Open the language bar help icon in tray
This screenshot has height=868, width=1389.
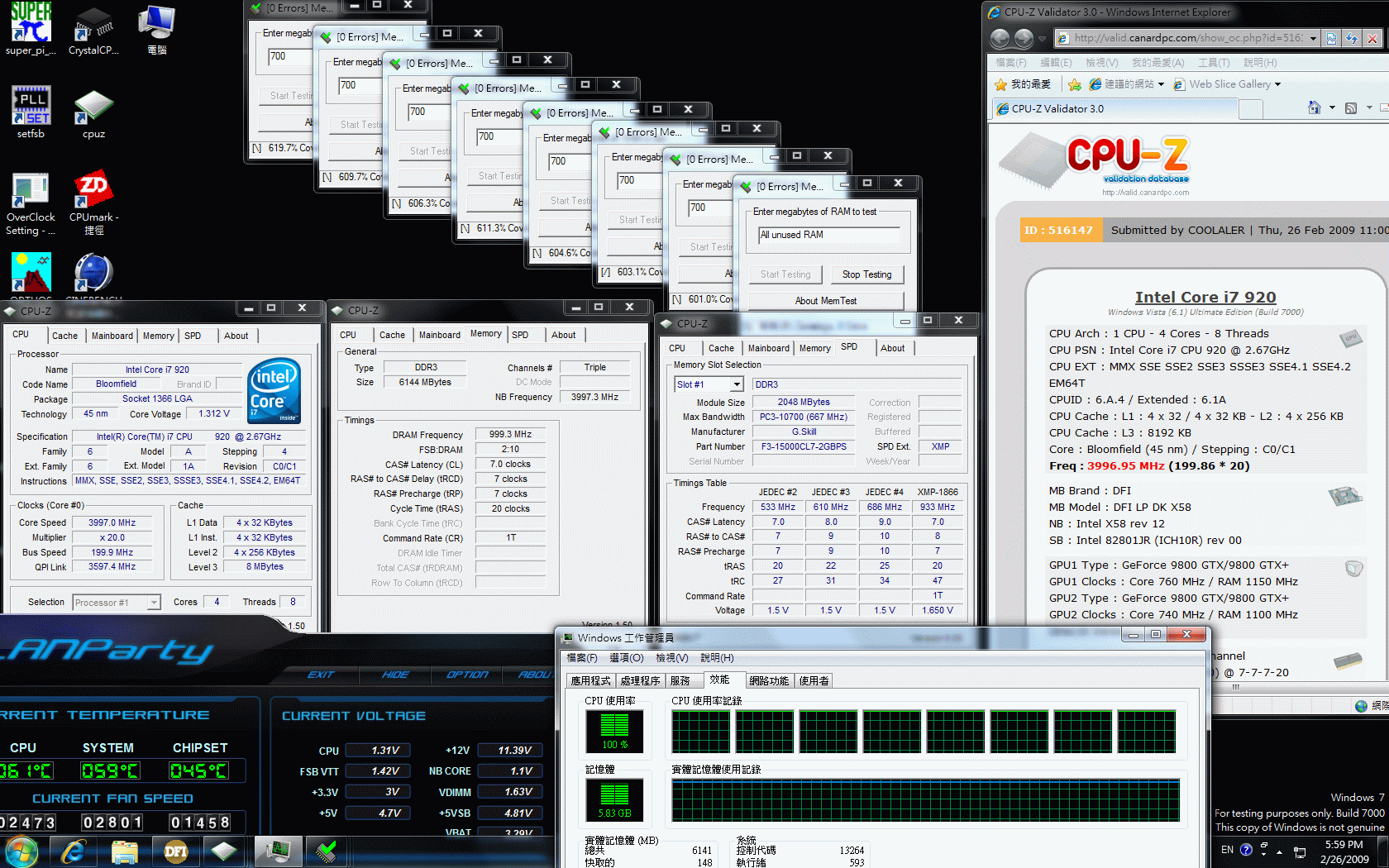tap(1246, 849)
